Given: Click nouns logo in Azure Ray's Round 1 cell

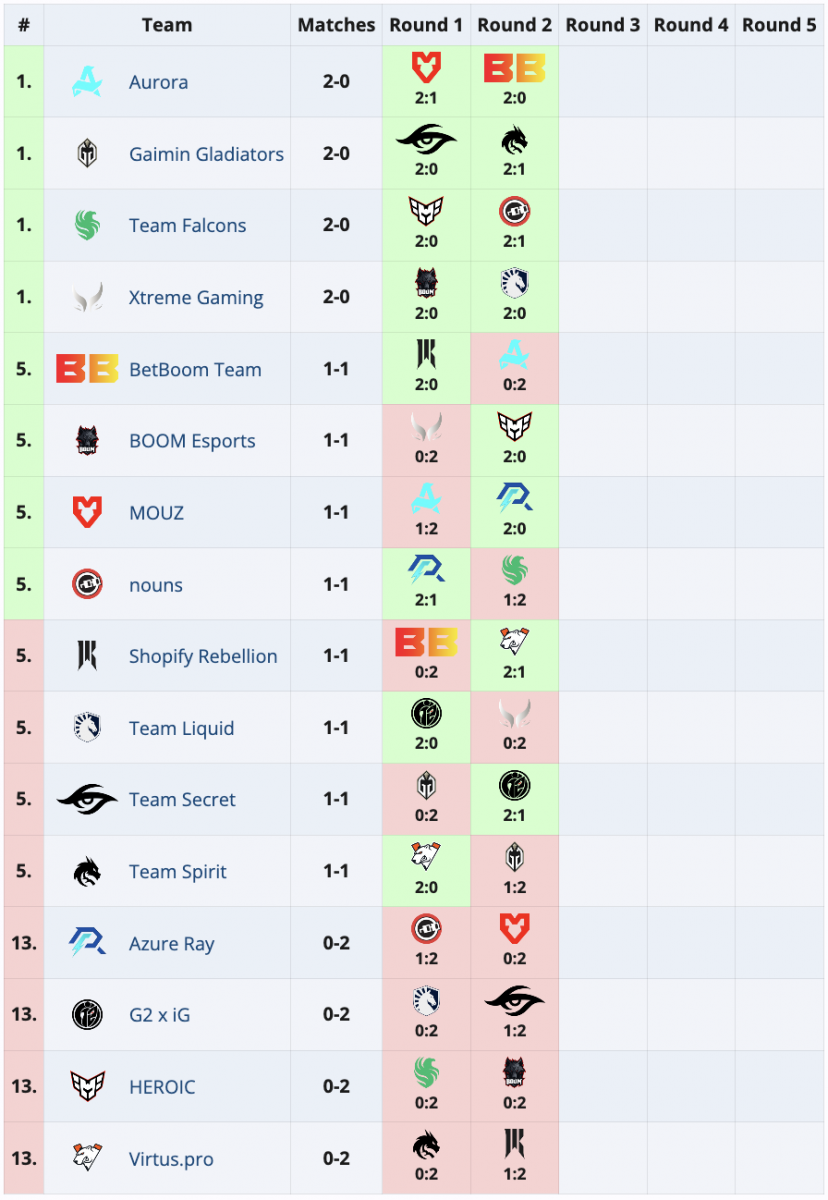Looking at the screenshot, I should 426,930.
